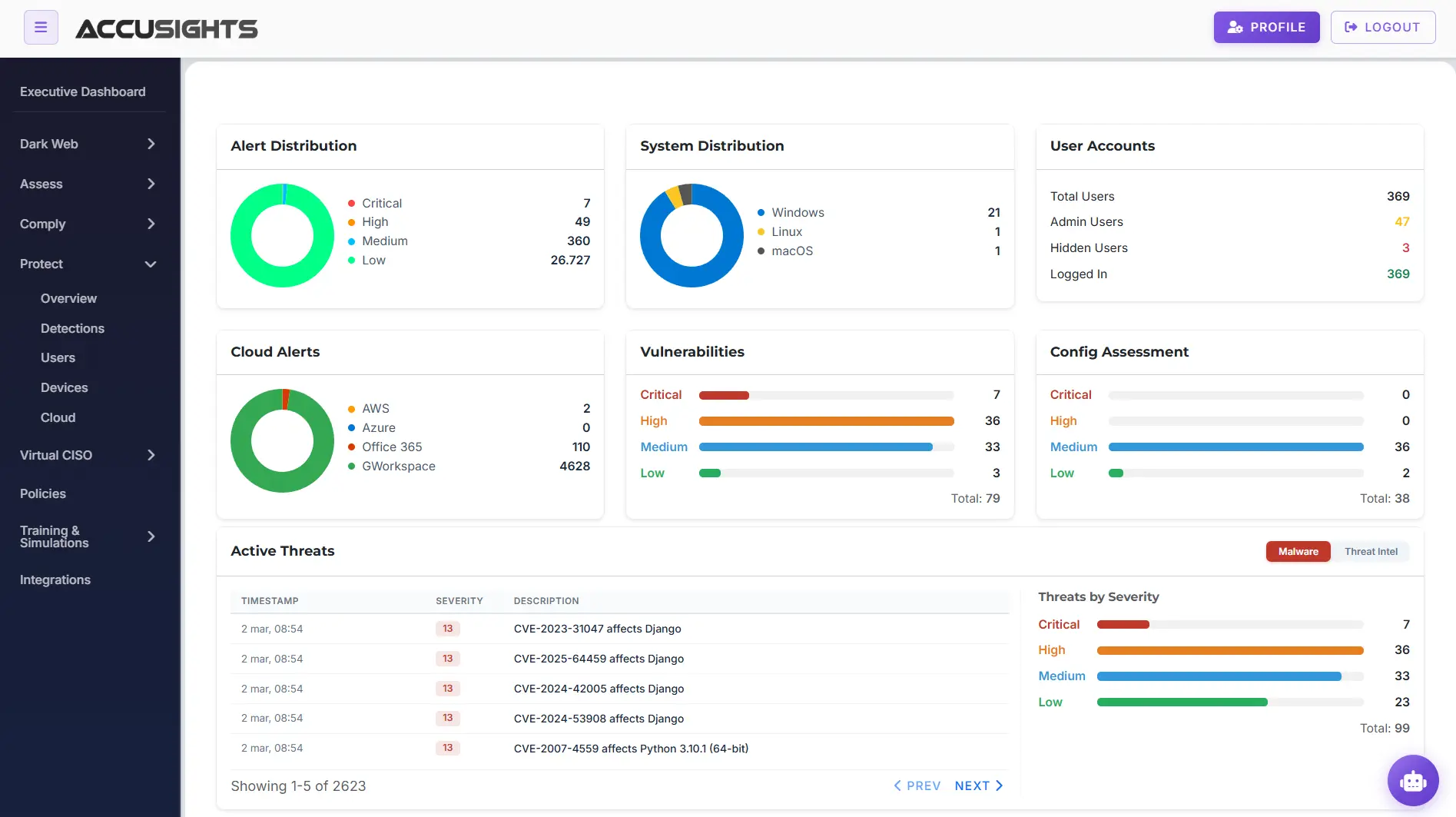Select CVE-2024-53908 affects Django row
Image resolution: width=1456 pixels, height=817 pixels.
coord(619,718)
